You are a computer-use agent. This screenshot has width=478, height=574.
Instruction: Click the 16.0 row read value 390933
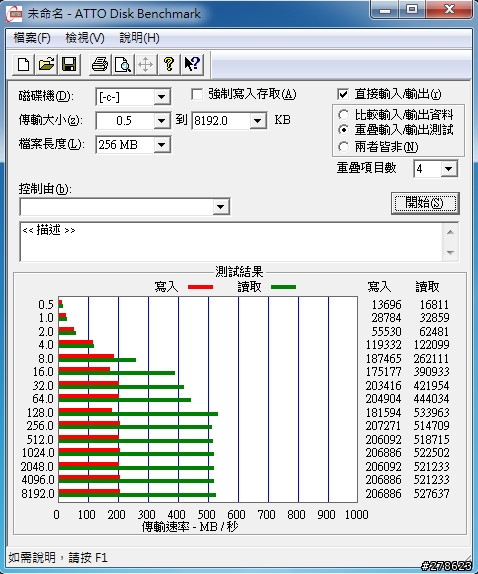431,372
